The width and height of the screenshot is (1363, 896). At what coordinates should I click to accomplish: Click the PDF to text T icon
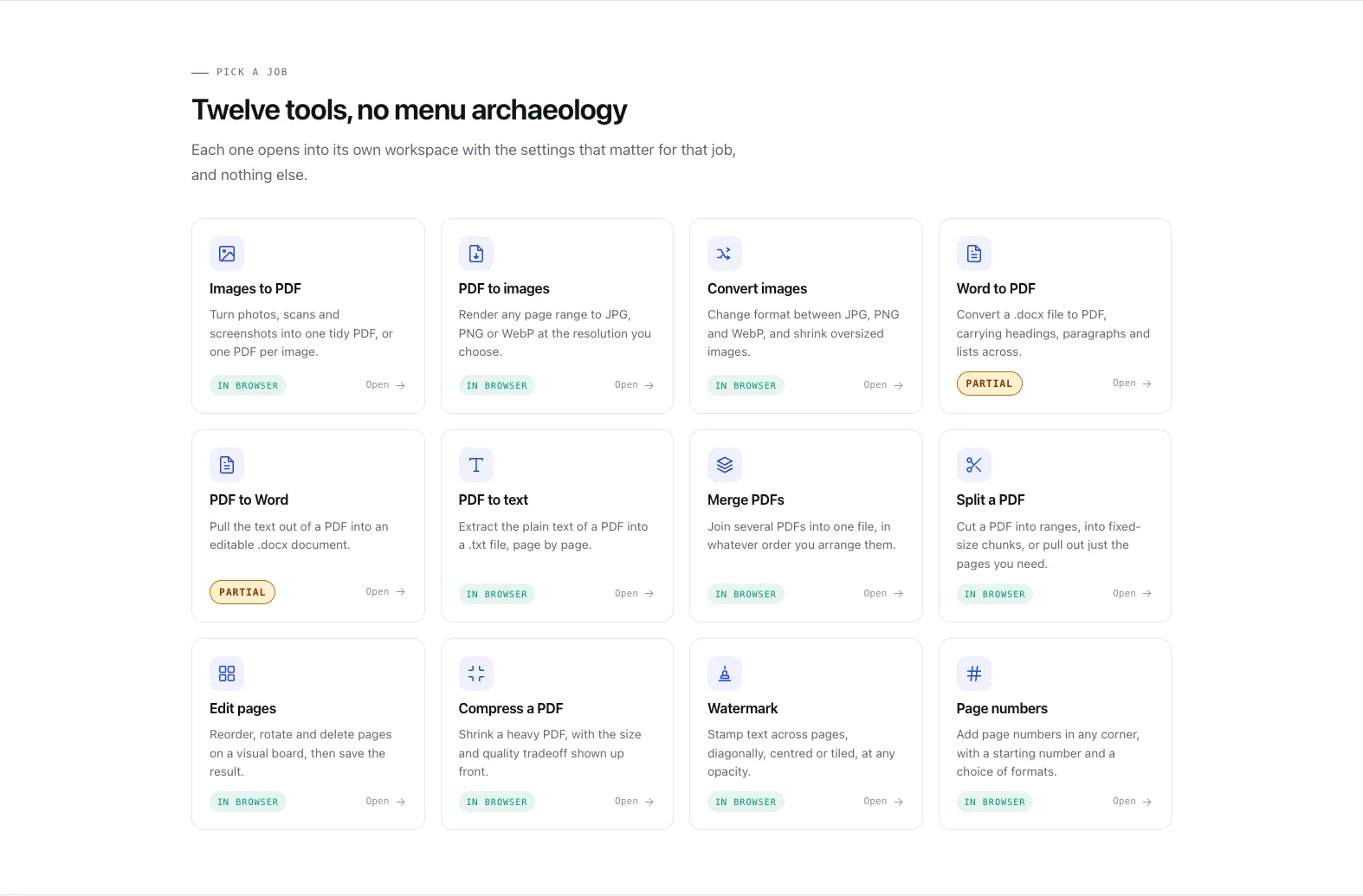pos(476,465)
